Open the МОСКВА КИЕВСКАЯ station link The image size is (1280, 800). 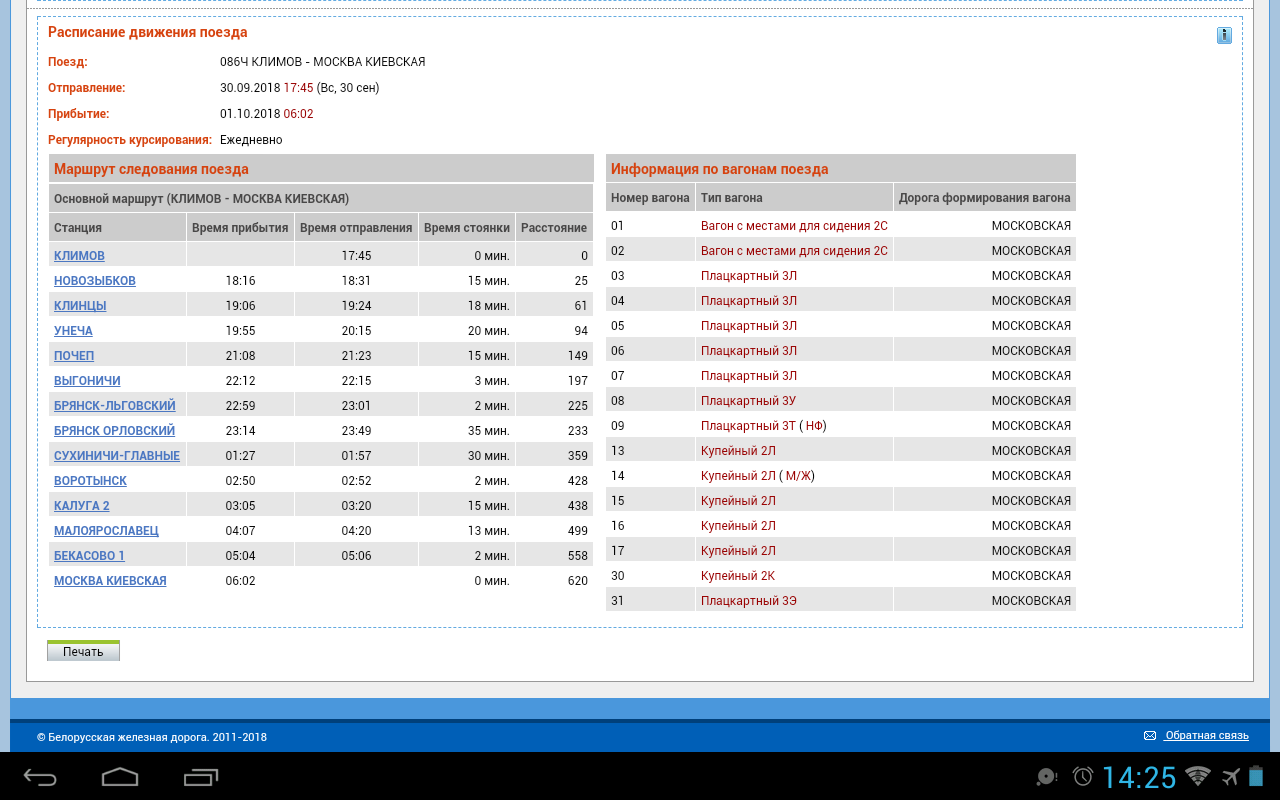point(110,581)
